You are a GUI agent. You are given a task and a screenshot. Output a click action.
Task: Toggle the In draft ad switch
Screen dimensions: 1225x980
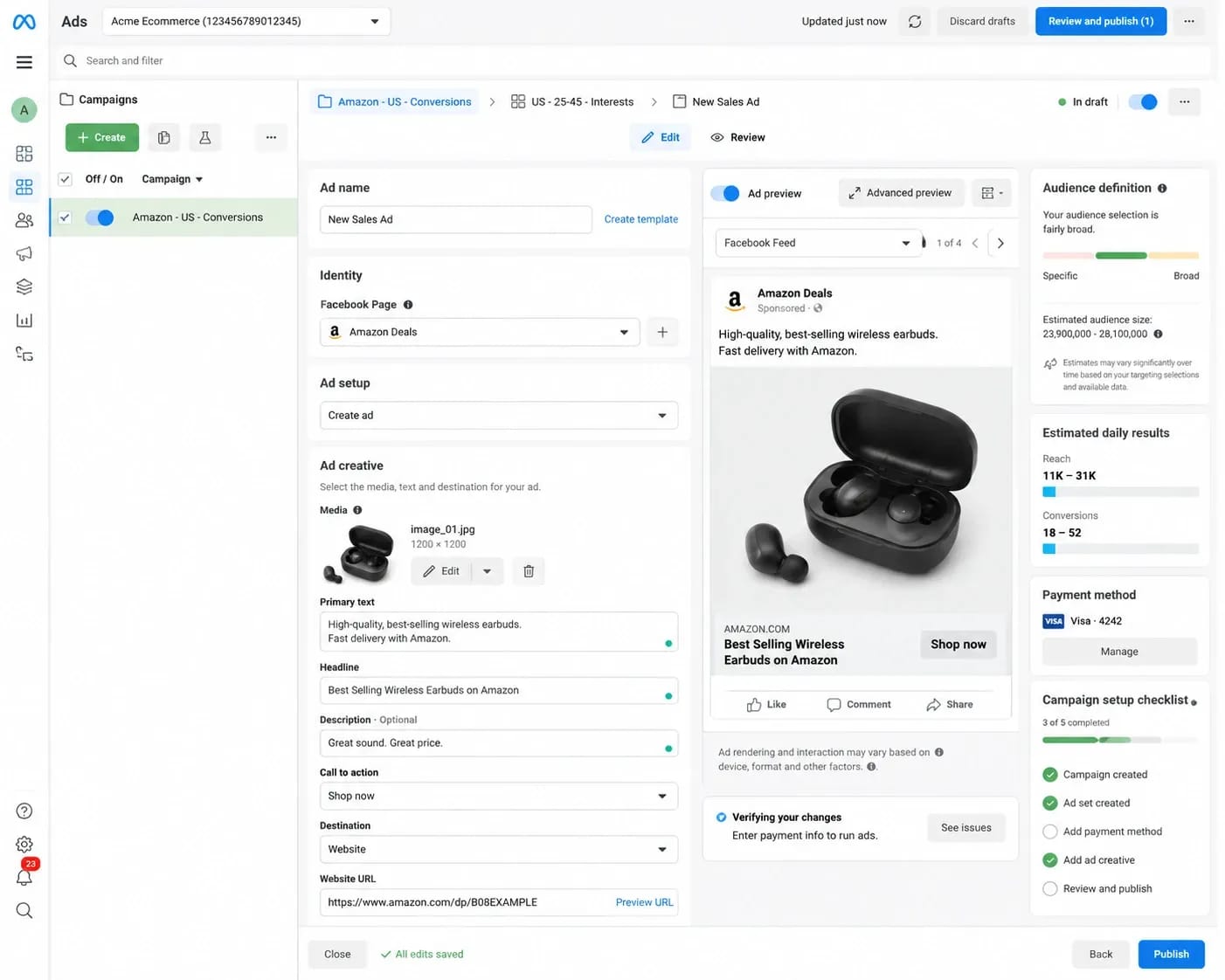pos(1143,102)
